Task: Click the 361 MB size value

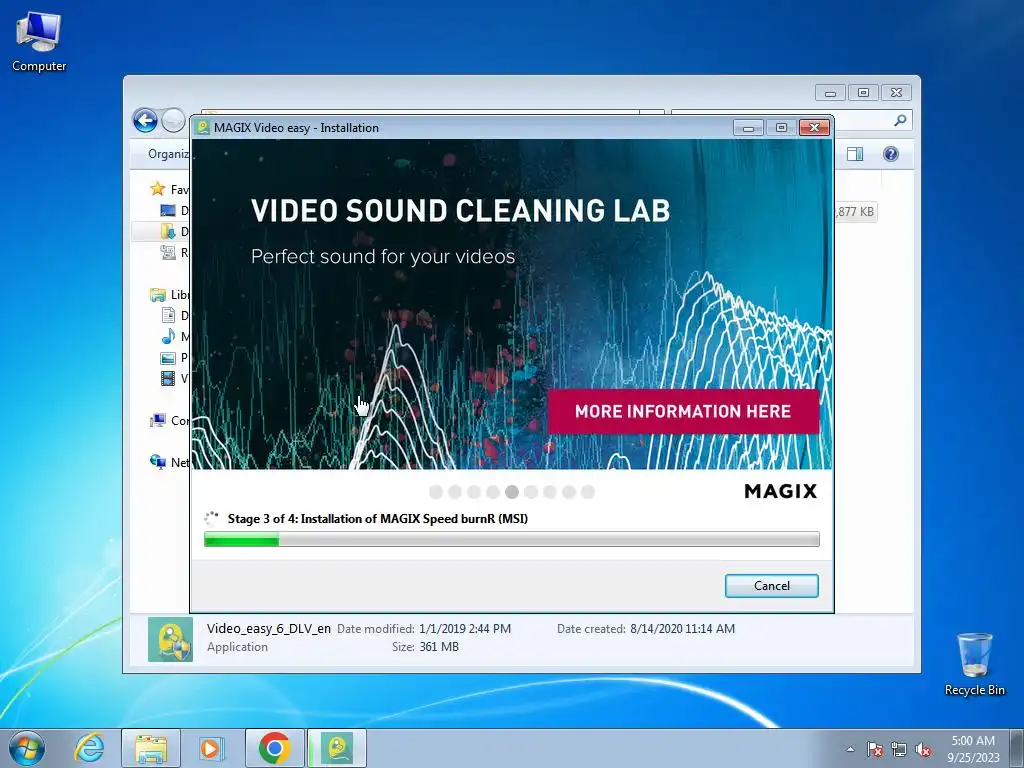Action: (439, 647)
